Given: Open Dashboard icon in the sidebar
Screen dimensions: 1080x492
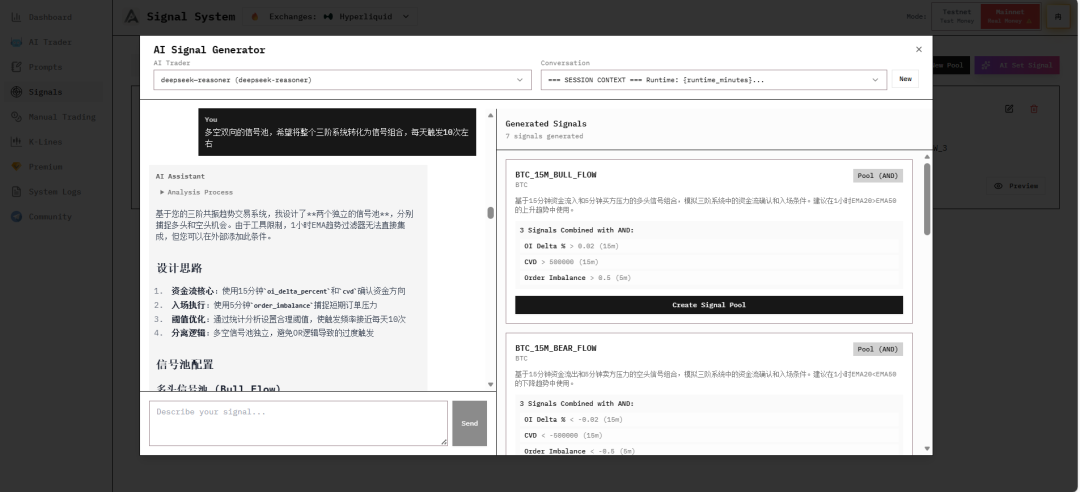Looking at the screenshot, I should (17, 17).
